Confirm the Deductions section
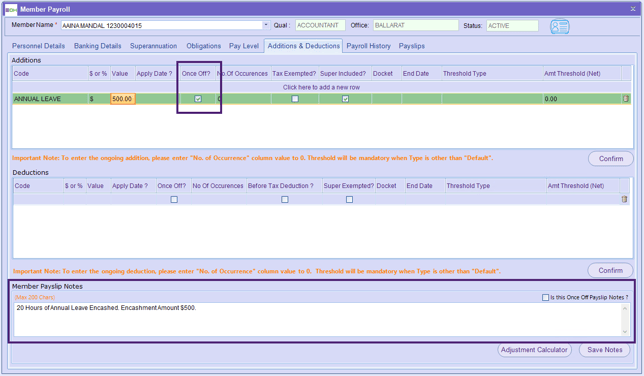Viewport: 644px width, 376px height. pyautogui.click(x=610, y=270)
